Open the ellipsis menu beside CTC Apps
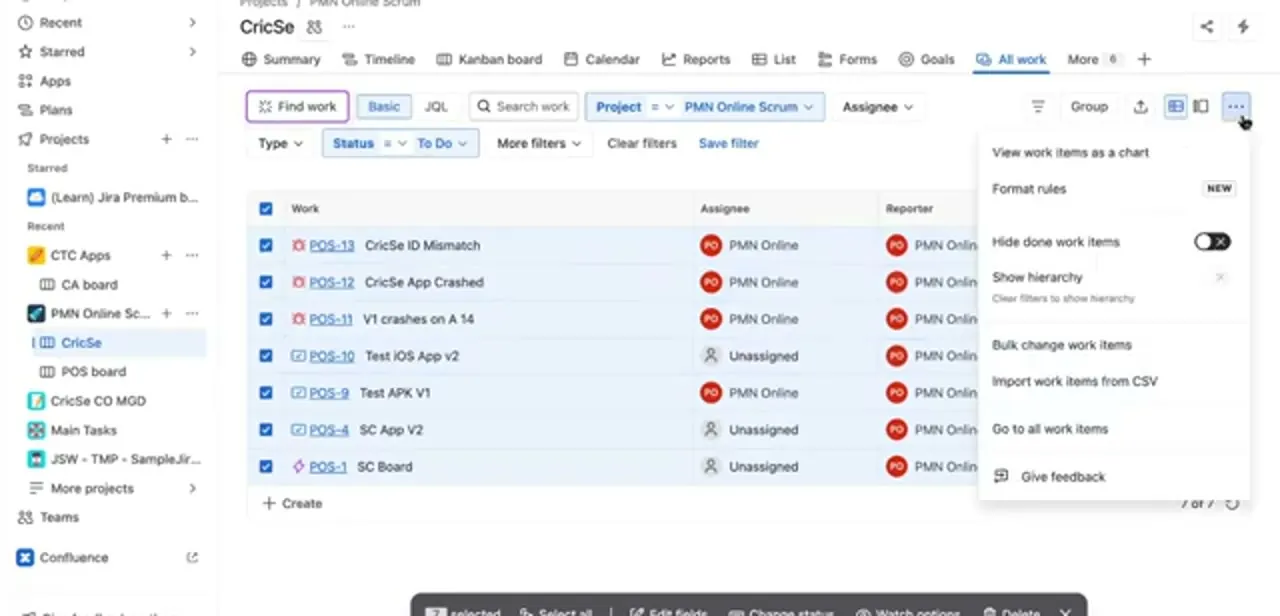 [x=192, y=255]
